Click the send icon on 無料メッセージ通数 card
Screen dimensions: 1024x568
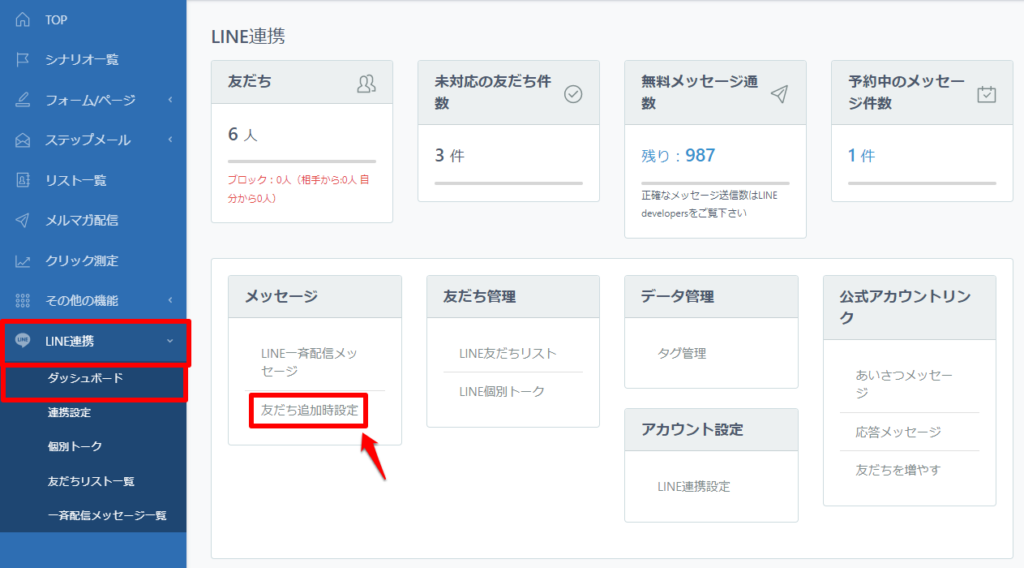coord(779,94)
